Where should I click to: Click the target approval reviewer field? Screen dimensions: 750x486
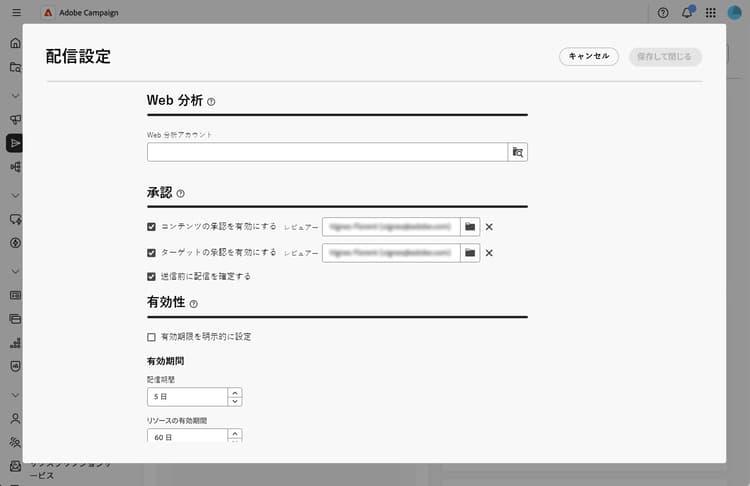(x=391, y=253)
